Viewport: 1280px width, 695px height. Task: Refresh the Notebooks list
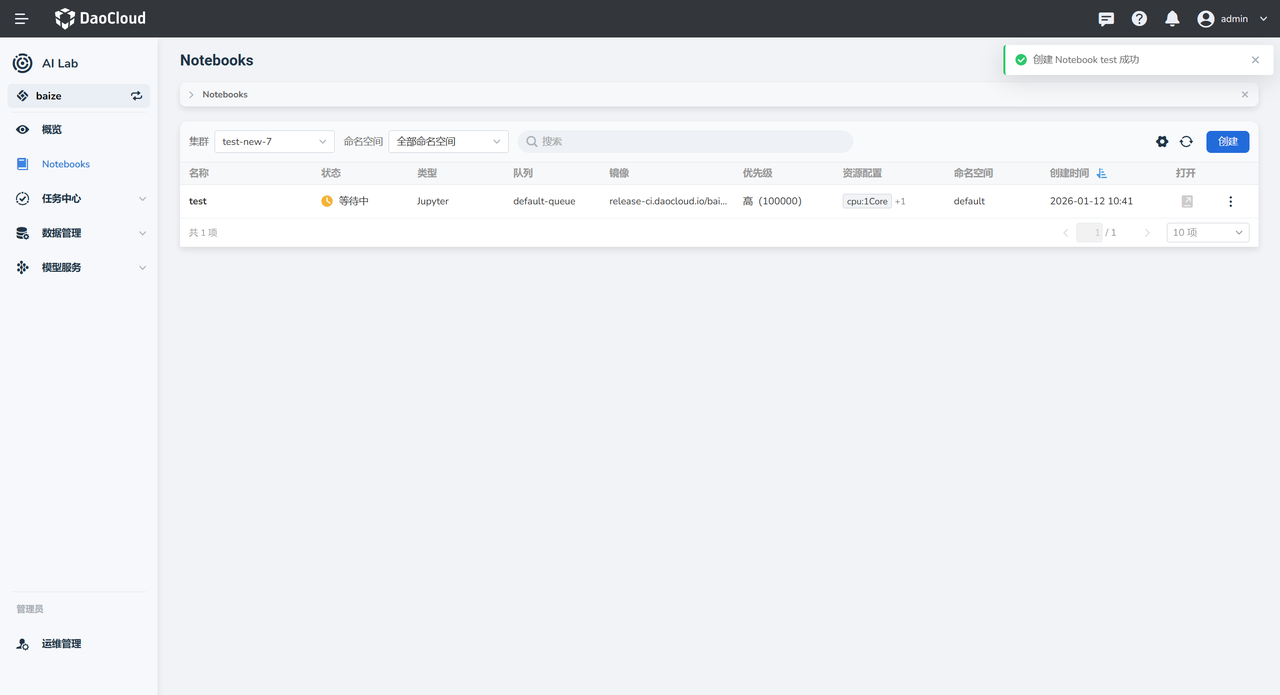click(1186, 142)
